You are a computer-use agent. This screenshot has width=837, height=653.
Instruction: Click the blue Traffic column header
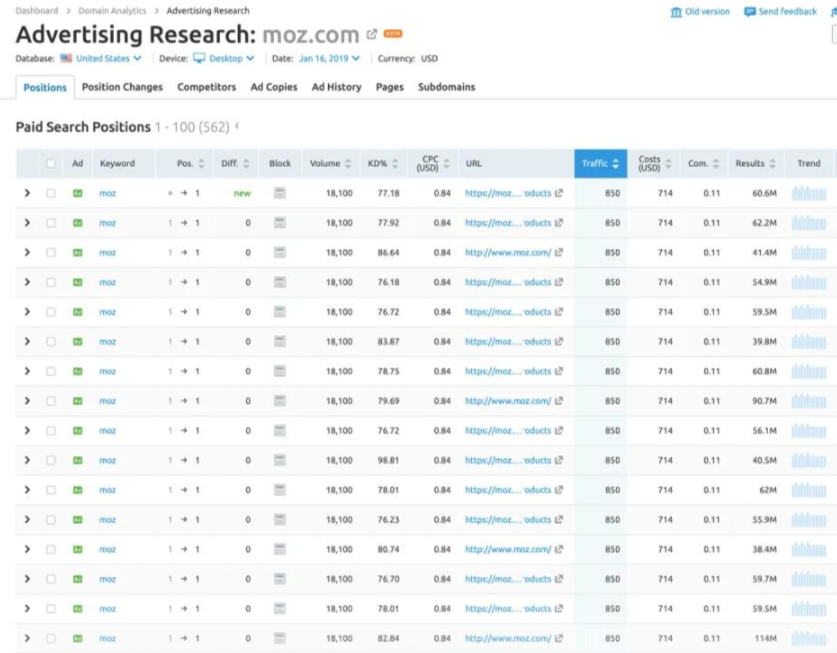600,164
